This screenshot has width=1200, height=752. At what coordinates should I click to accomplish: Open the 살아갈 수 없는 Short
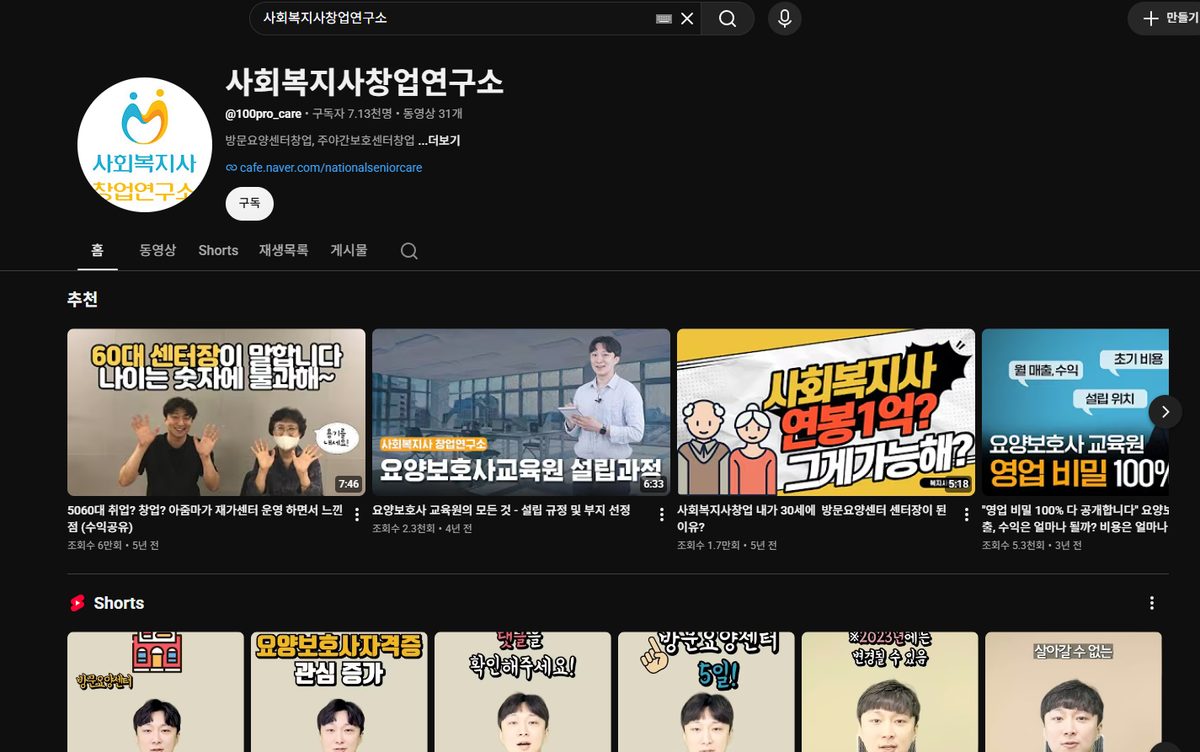click(1073, 692)
